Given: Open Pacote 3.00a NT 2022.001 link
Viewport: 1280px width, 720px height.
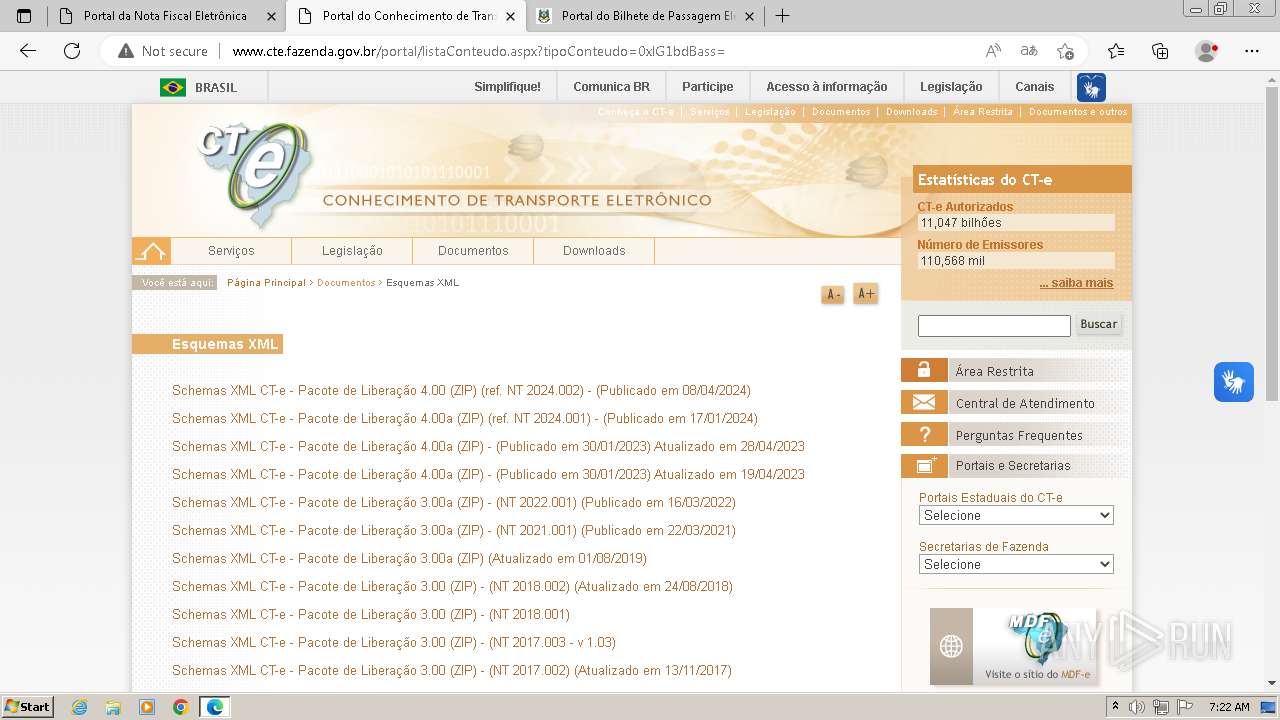Looking at the screenshot, I should 454,503.
